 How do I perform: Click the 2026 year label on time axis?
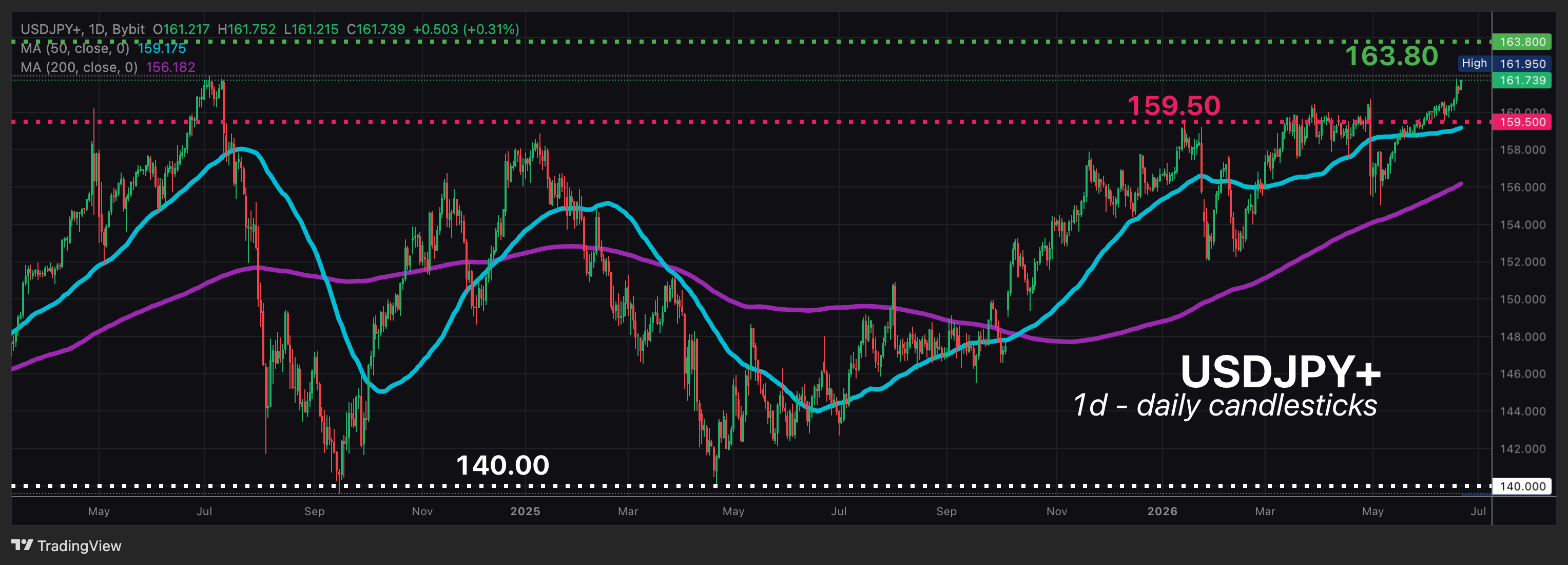[x=1162, y=511]
